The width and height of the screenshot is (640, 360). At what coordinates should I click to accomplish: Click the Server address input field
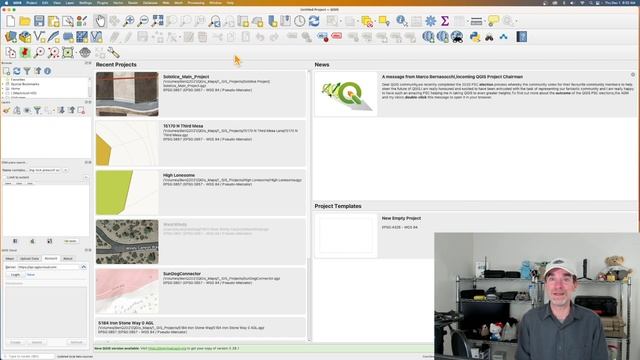coord(48,267)
